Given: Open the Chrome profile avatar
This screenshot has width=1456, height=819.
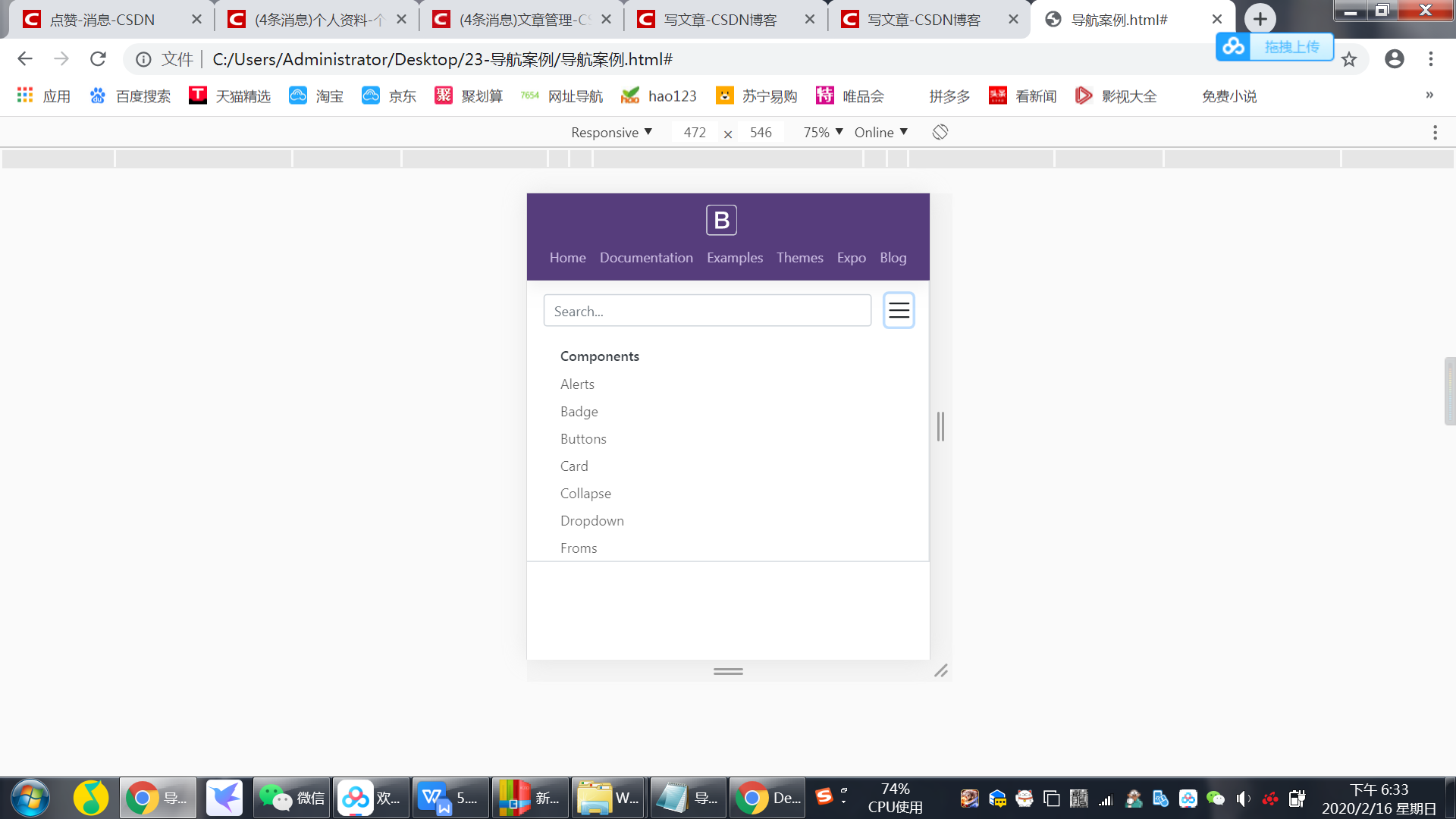Looking at the screenshot, I should pyautogui.click(x=1395, y=59).
